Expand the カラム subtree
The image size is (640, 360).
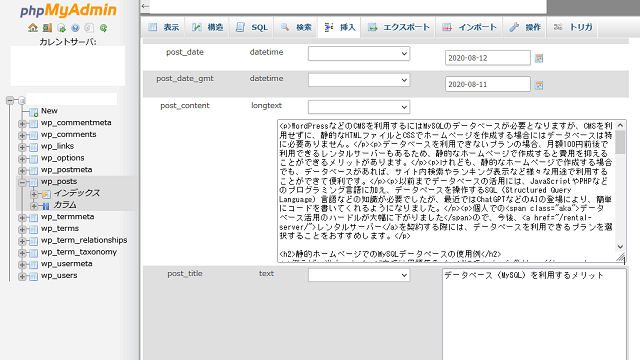(x=34, y=205)
